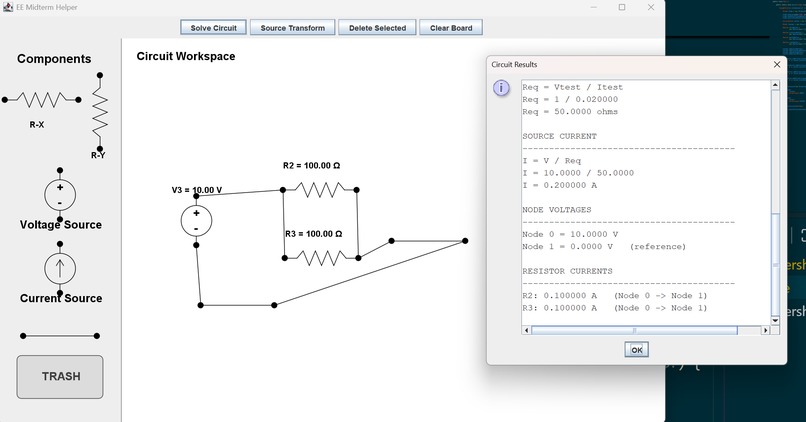Select resistor R2 in the workspace
Viewport: 806px width, 422px height.
(320, 190)
